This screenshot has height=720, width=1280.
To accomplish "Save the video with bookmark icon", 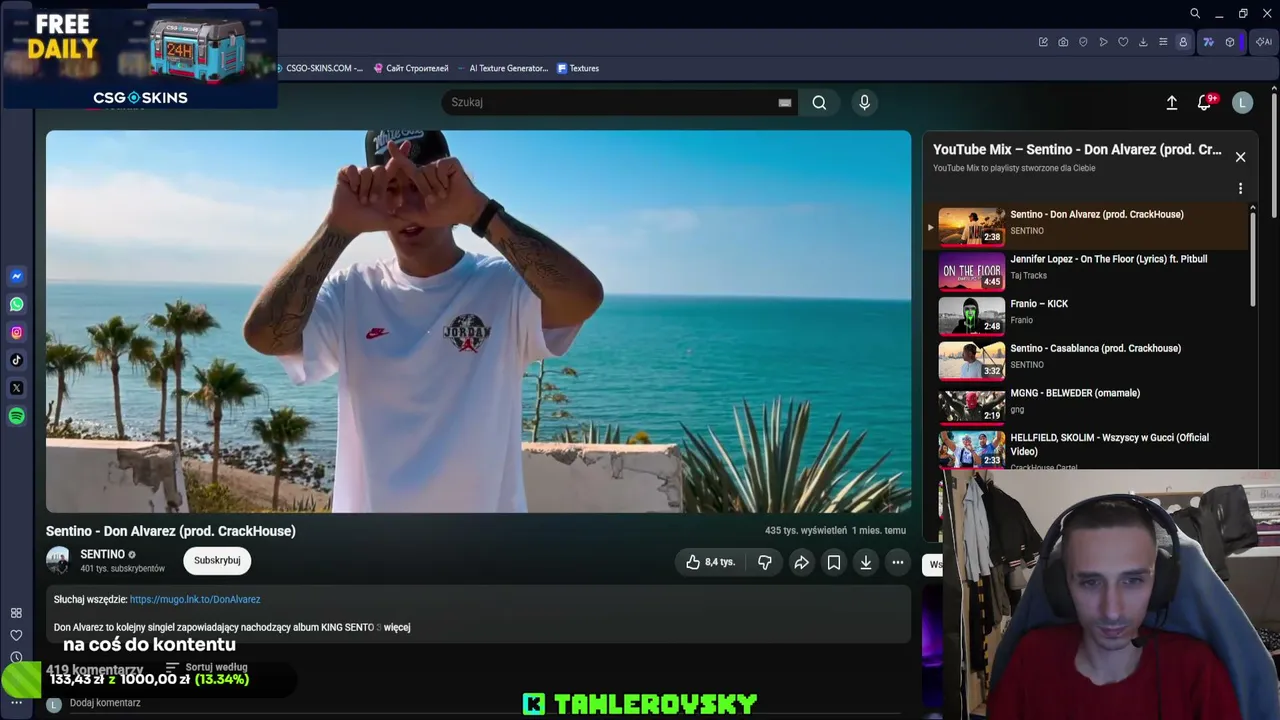I will 834,562.
